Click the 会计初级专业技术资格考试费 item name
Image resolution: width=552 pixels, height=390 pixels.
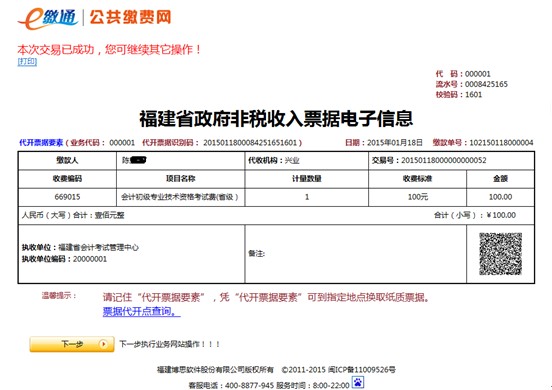(x=180, y=197)
